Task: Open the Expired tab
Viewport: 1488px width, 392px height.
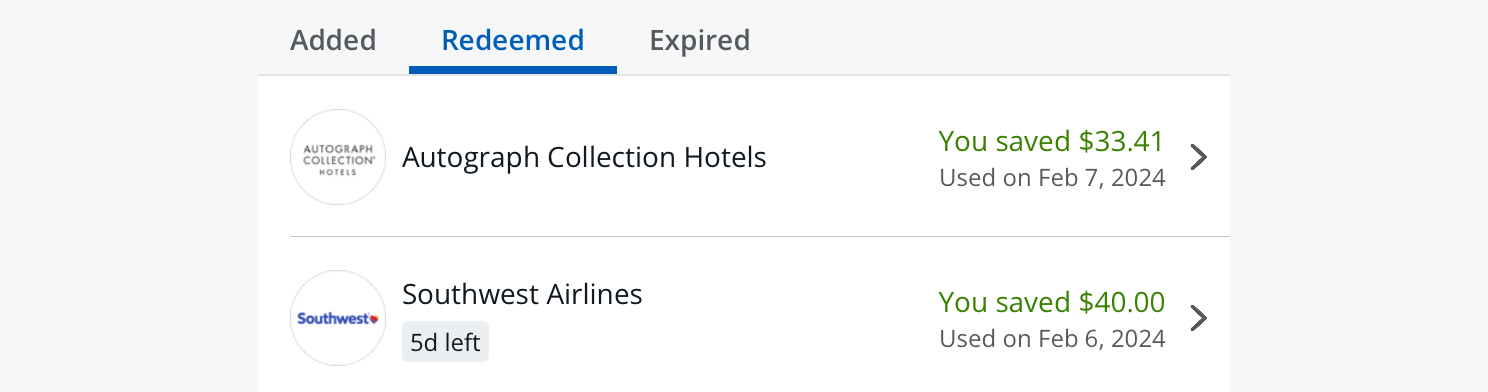Action: (700, 40)
